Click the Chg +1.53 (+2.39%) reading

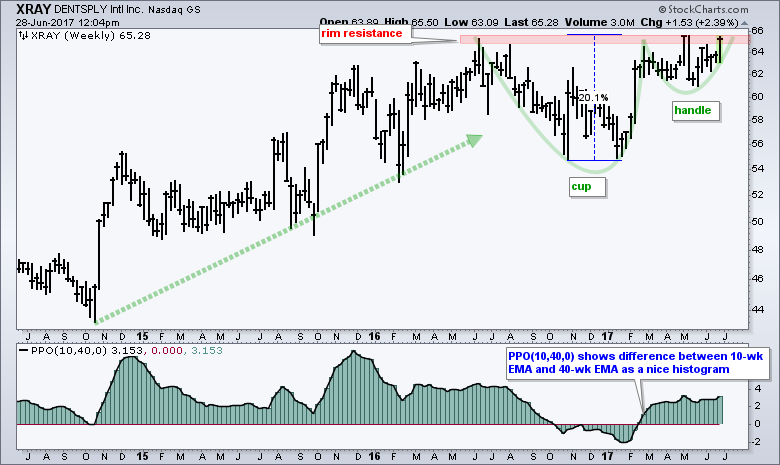click(689, 22)
